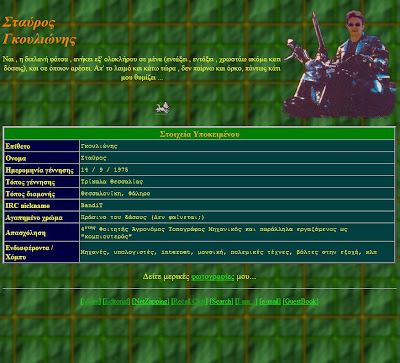Click the Πράσινο του δάσους value
Viewport: 400px width, 363px height.
pyautogui.click(x=143, y=217)
